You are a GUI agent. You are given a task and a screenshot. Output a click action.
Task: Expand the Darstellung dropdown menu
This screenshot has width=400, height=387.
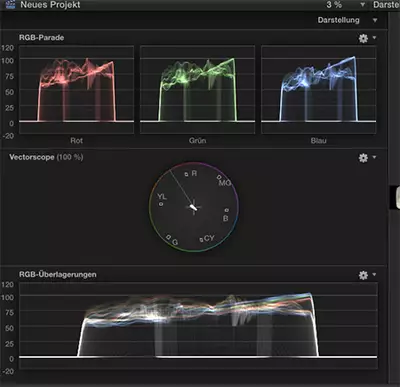pos(375,20)
